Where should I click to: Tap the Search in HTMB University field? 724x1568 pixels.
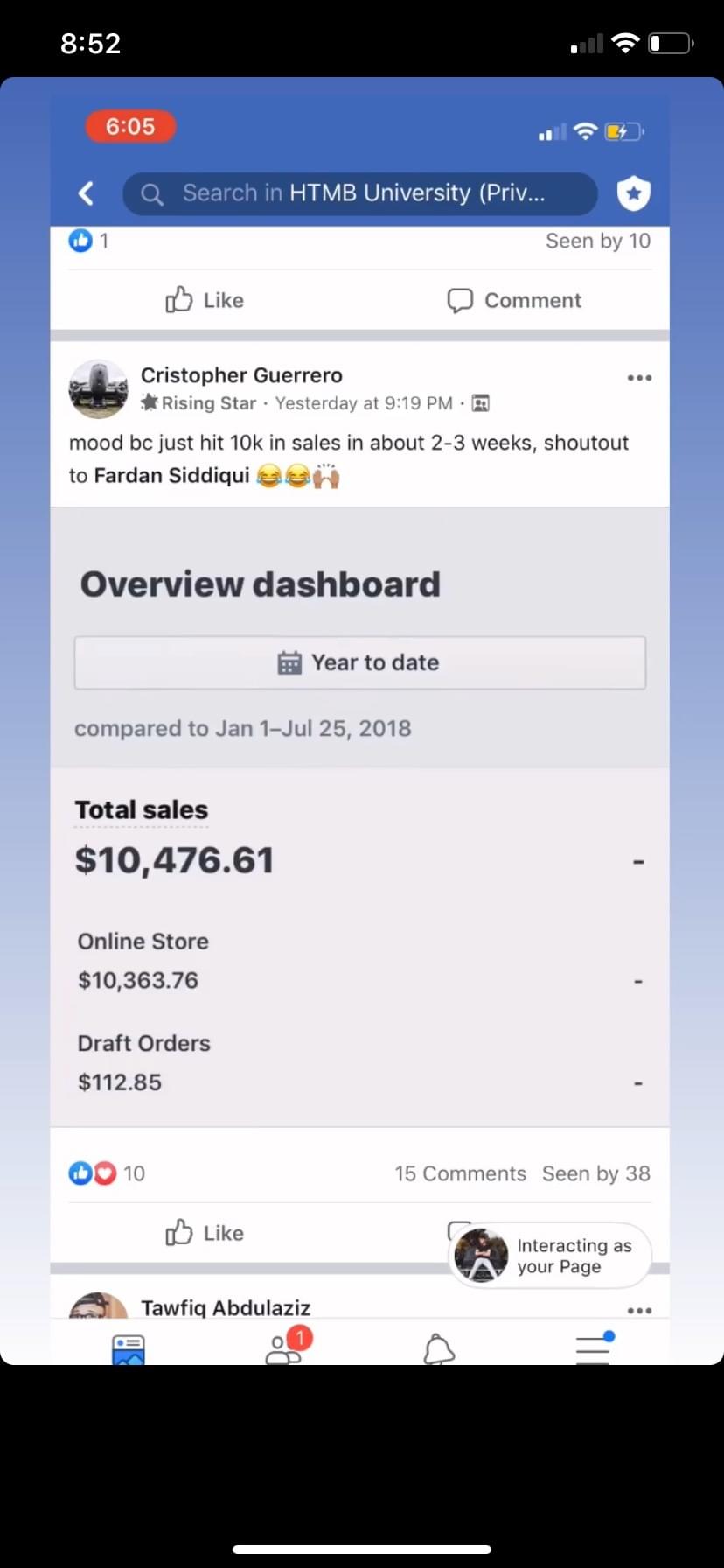point(360,193)
